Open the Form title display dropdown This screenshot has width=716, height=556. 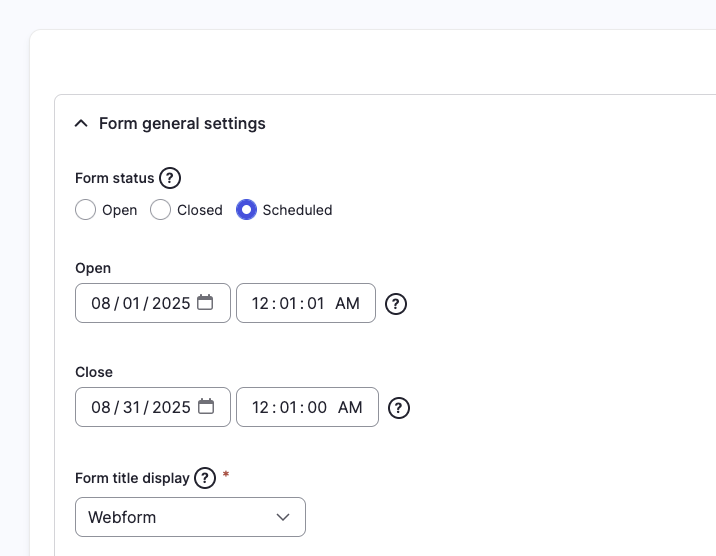[x=190, y=517]
